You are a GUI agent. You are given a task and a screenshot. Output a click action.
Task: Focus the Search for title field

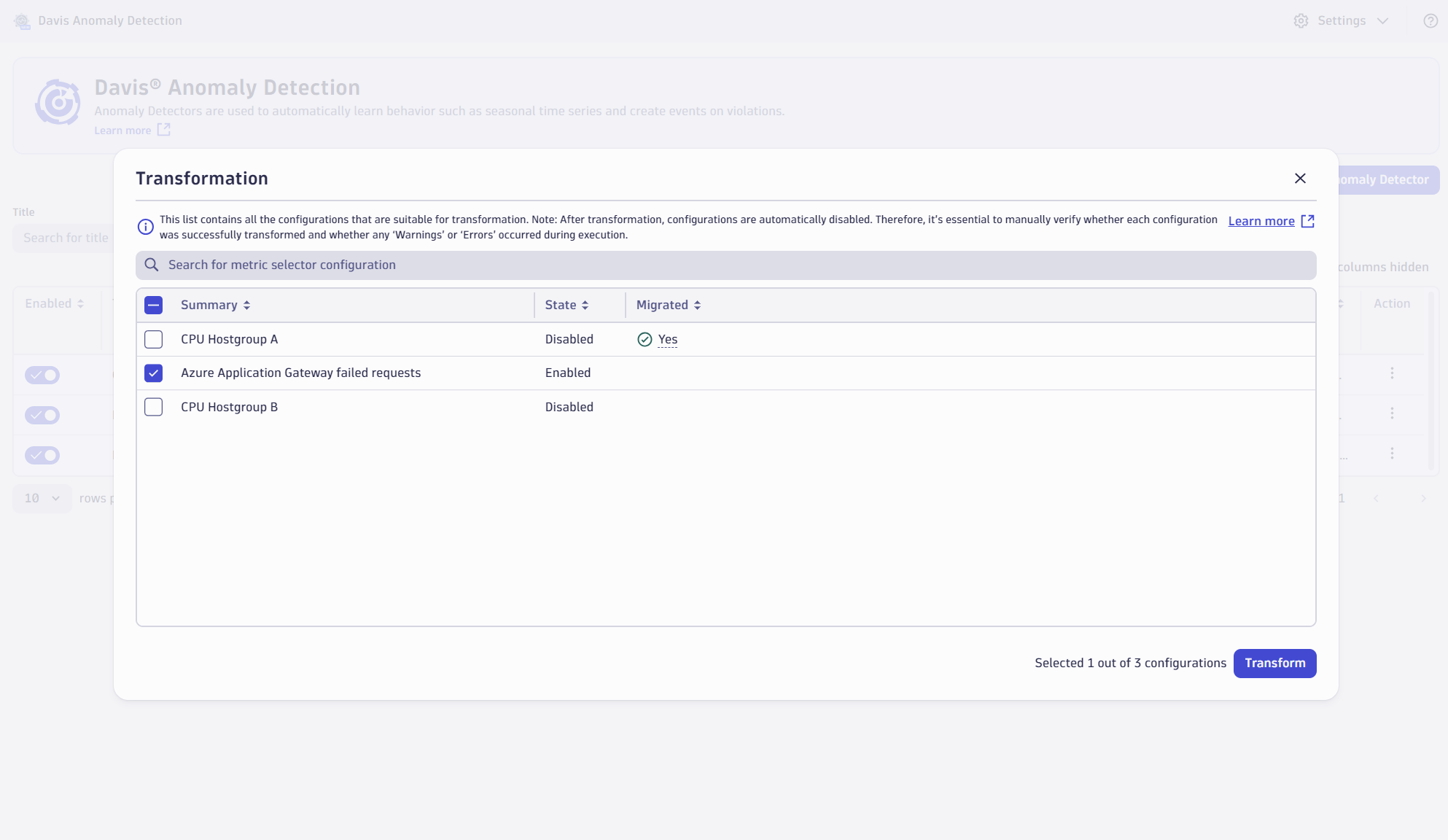tap(64, 238)
